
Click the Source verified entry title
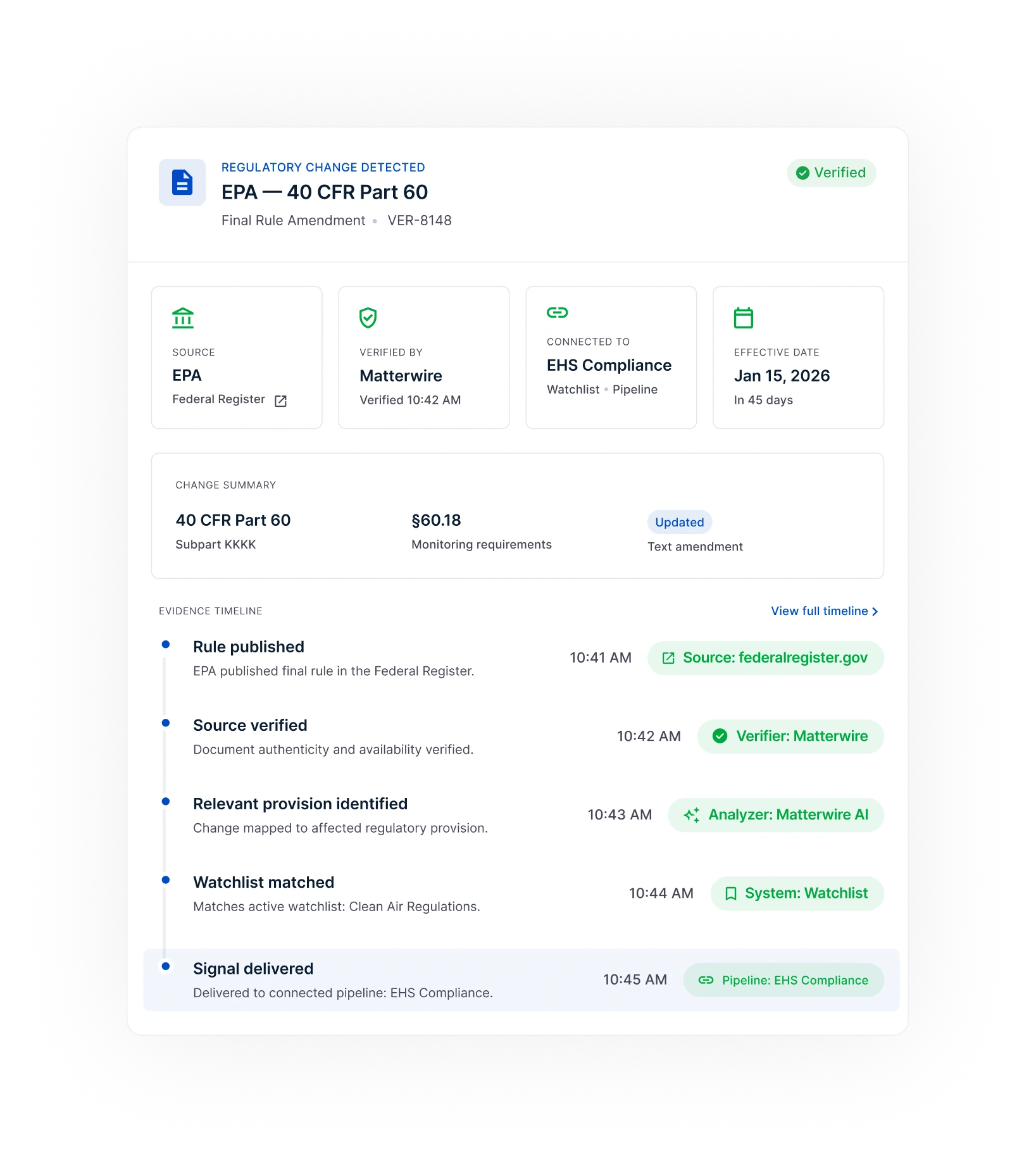[250, 725]
